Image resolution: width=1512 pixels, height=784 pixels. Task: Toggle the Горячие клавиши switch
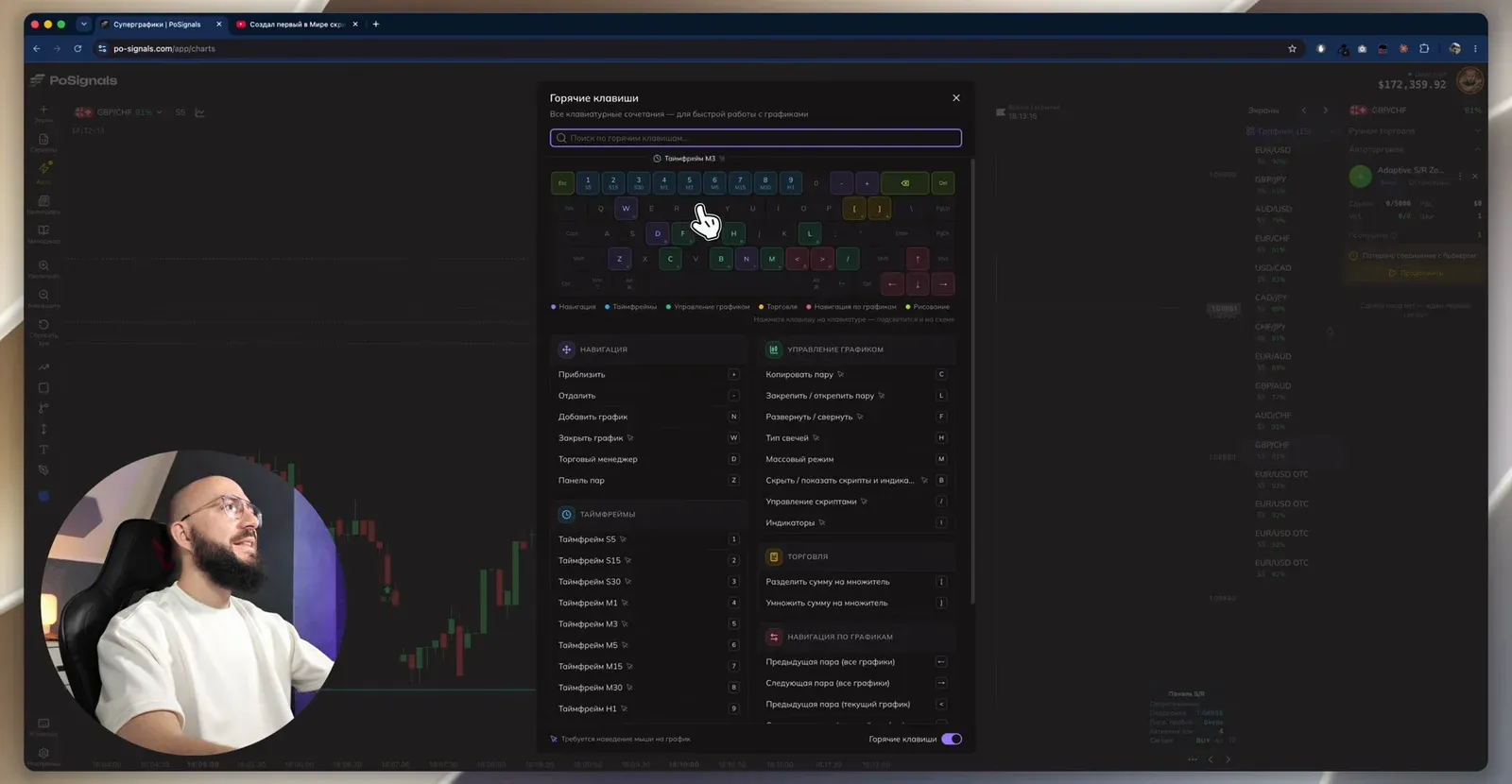tap(952, 739)
